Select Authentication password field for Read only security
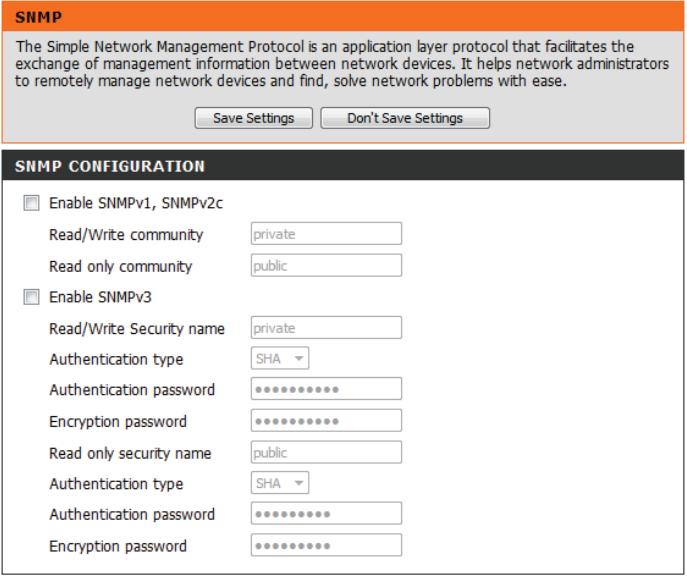 click(x=325, y=514)
